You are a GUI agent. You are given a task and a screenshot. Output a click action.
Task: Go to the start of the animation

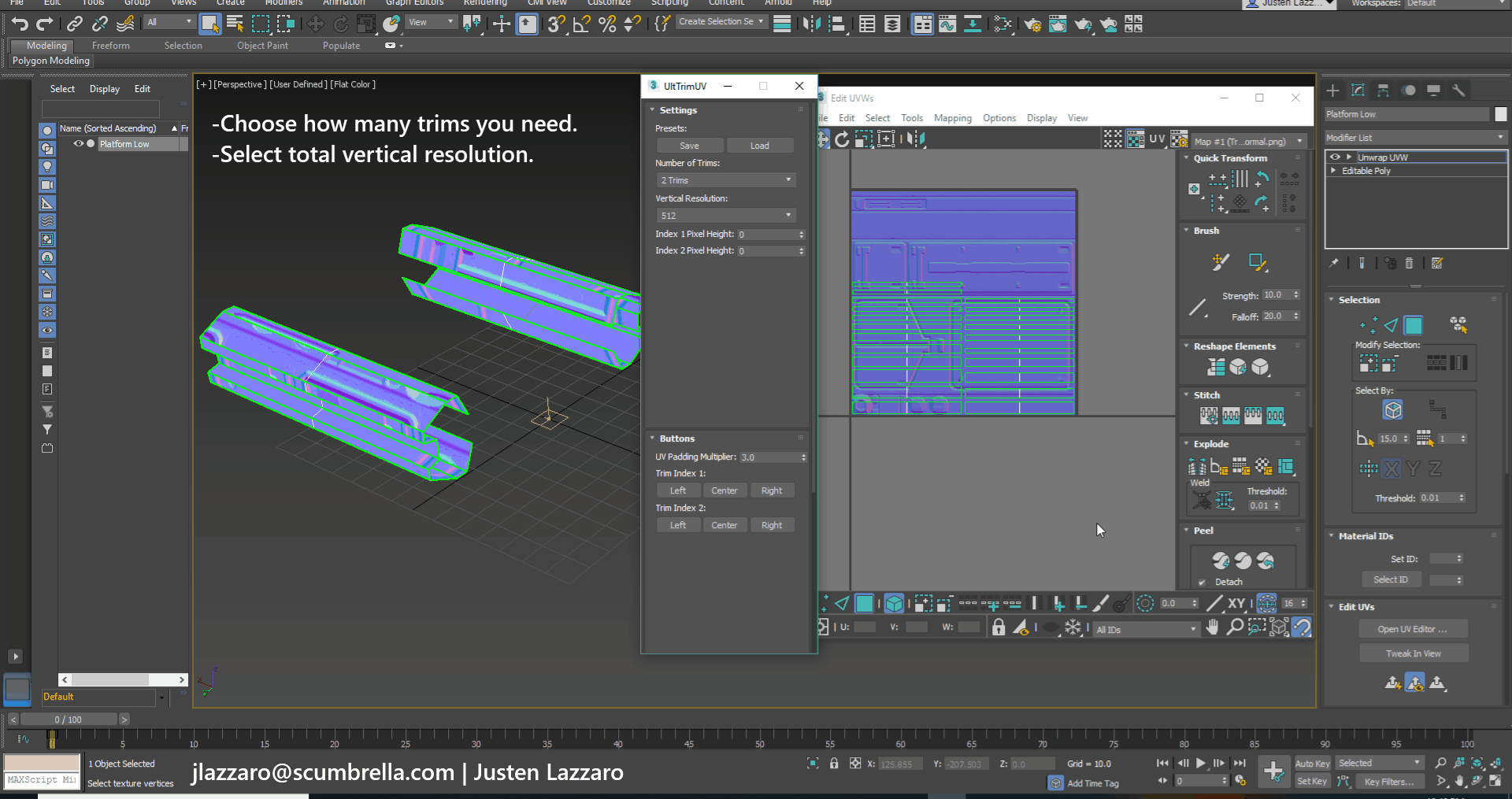(x=1162, y=763)
